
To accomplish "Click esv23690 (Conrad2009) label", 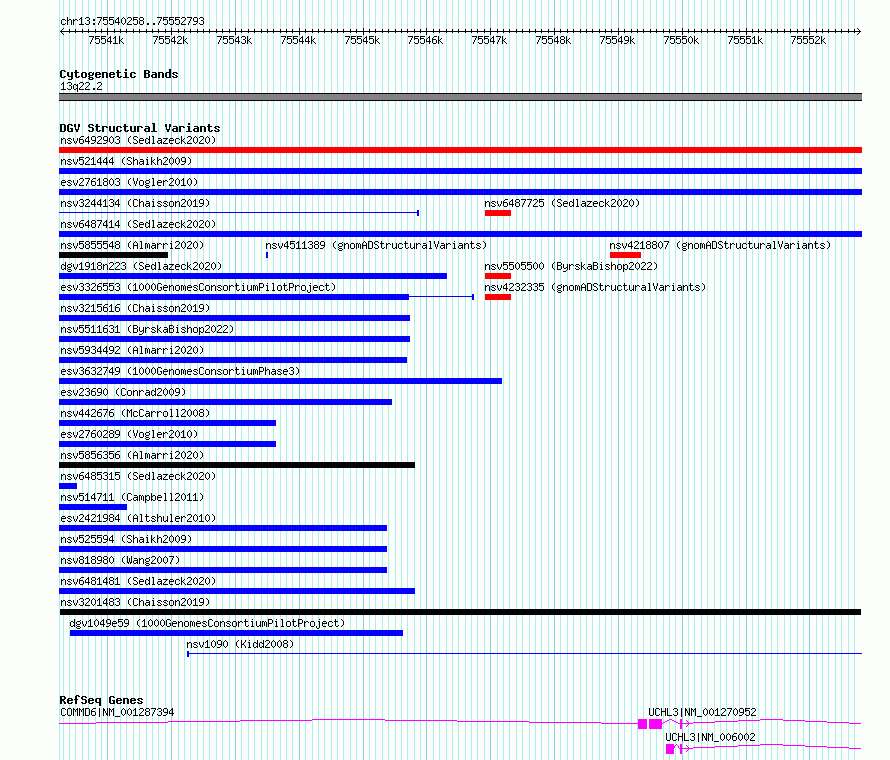I will tap(123, 392).
